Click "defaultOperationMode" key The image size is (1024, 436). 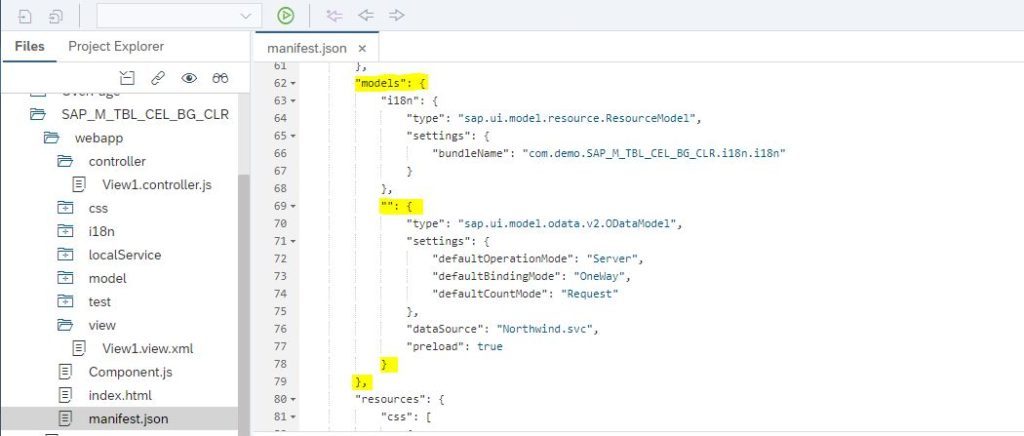pos(503,258)
